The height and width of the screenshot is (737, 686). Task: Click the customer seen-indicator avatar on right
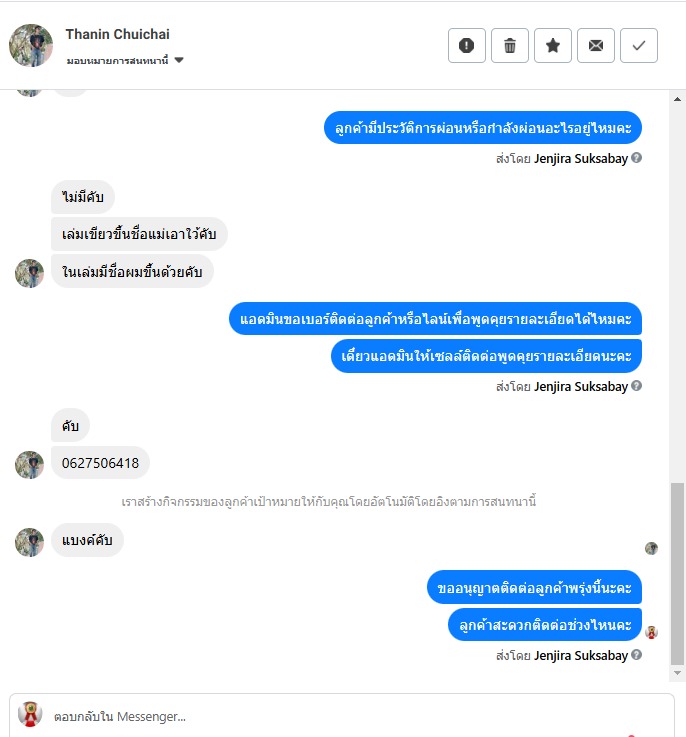click(x=651, y=548)
